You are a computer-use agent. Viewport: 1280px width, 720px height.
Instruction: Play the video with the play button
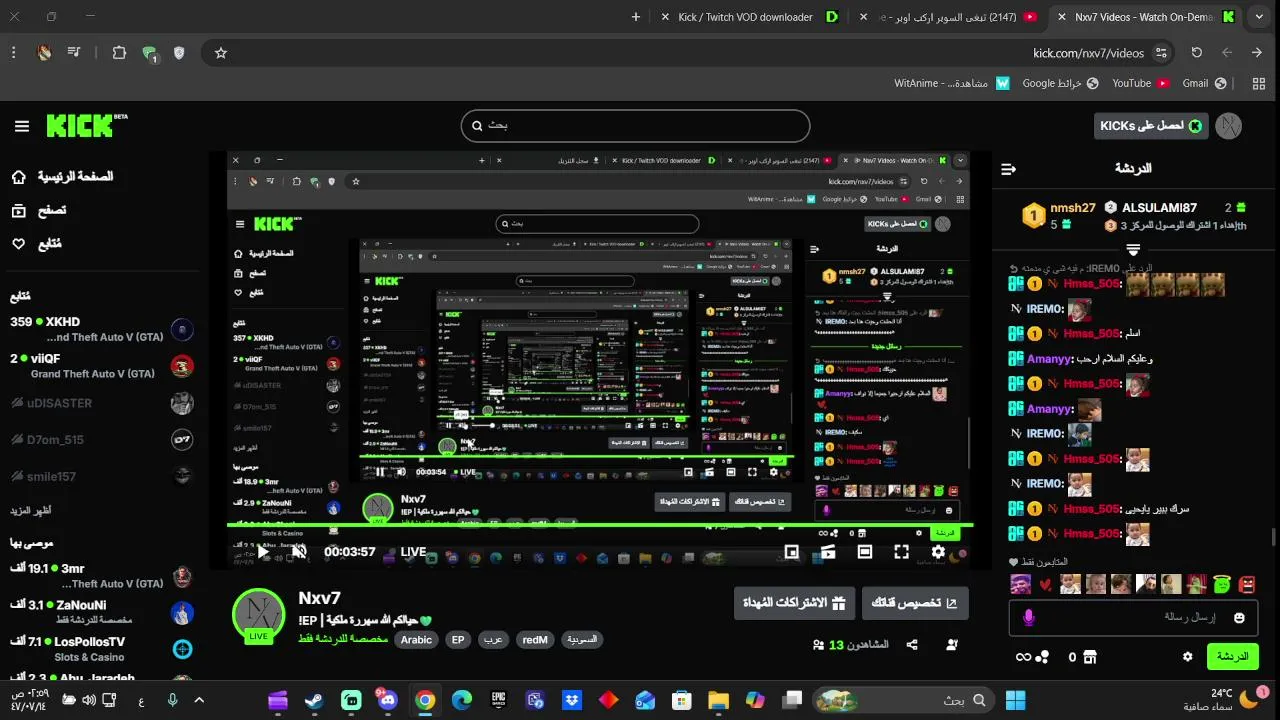pos(263,552)
